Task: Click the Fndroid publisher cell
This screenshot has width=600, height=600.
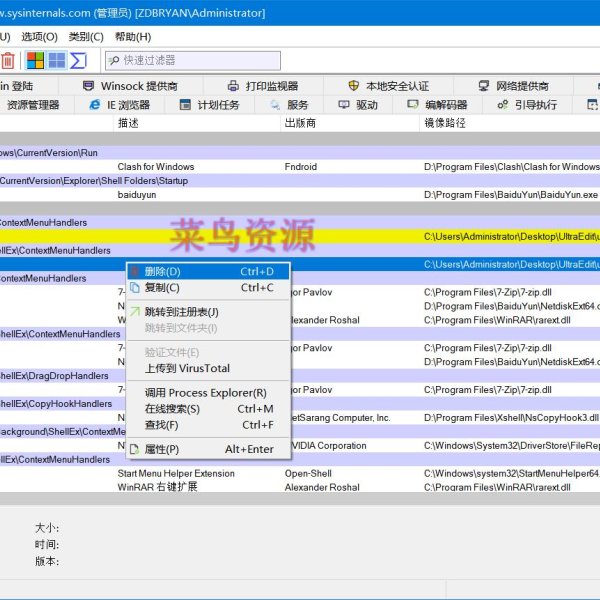Action: point(301,167)
